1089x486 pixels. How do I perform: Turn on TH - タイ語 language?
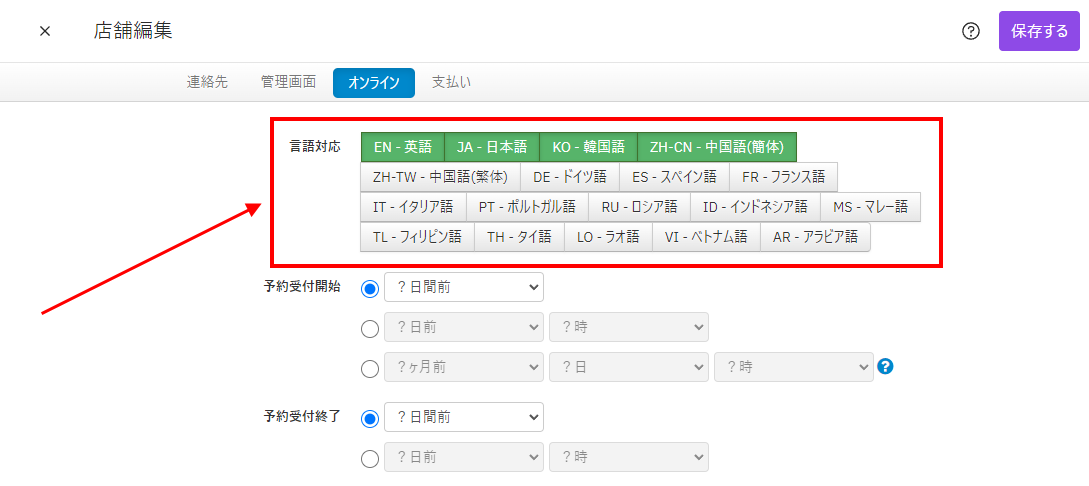519,237
